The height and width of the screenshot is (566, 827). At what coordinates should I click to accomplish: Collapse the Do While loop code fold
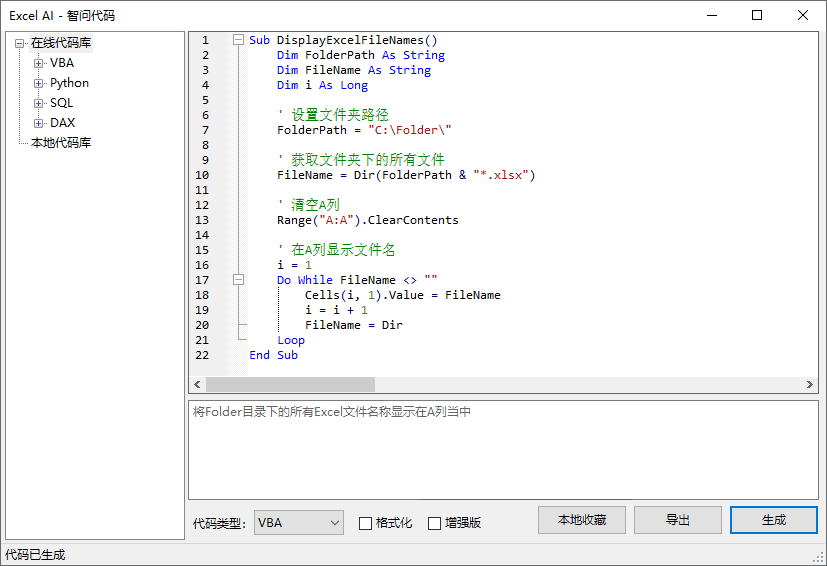click(238, 280)
